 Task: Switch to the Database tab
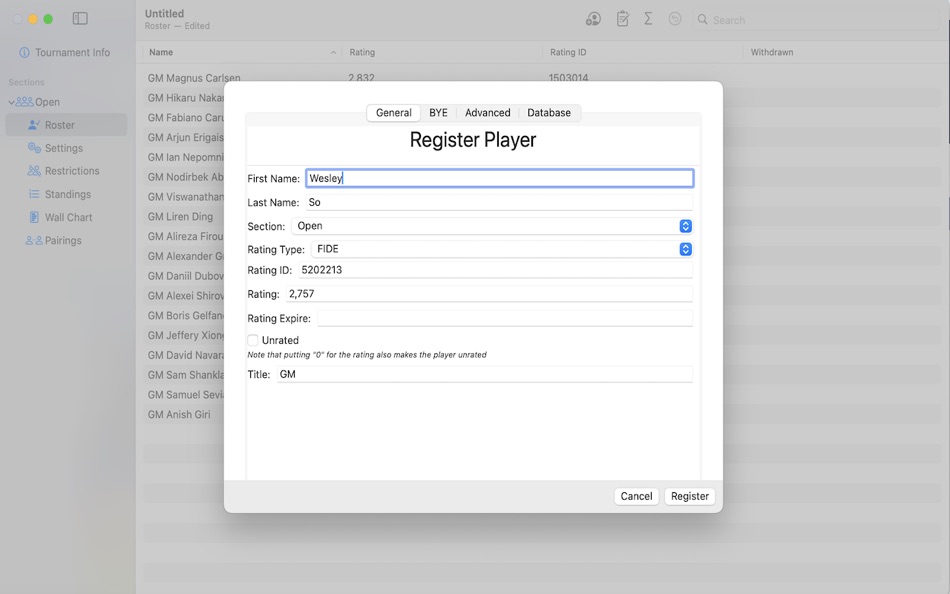549,113
